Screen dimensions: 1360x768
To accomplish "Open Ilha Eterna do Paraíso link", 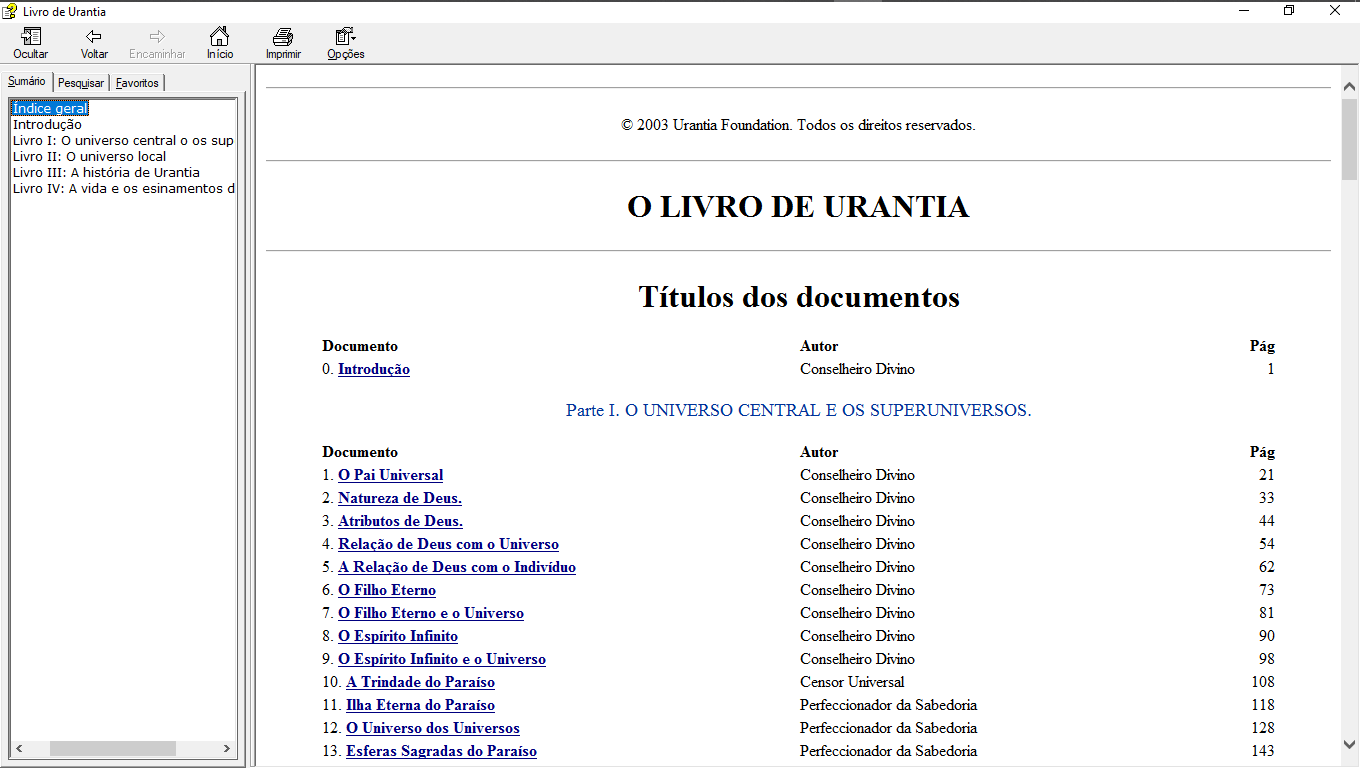I will pos(420,705).
